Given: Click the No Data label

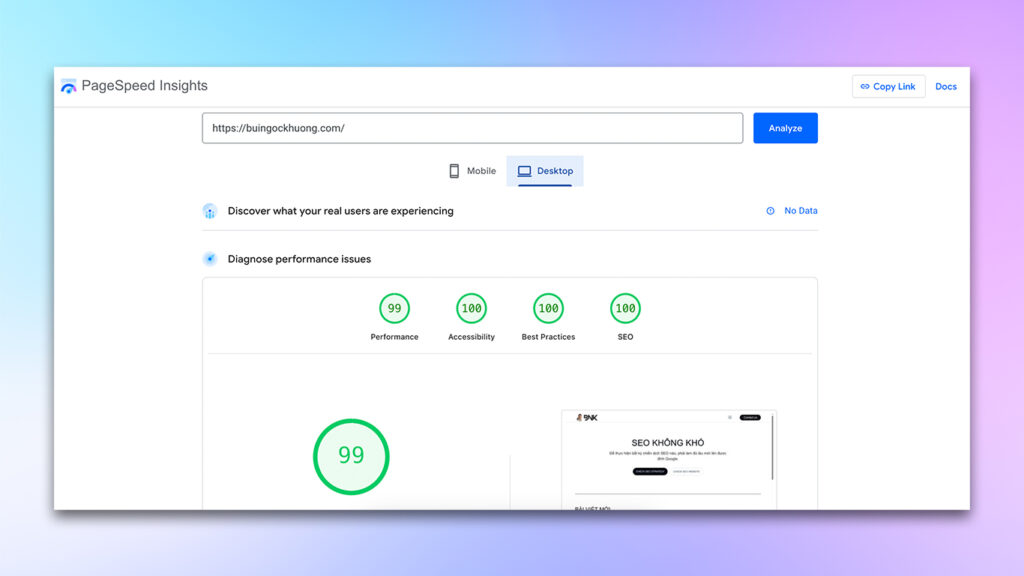Looking at the screenshot, I should 801,211.
